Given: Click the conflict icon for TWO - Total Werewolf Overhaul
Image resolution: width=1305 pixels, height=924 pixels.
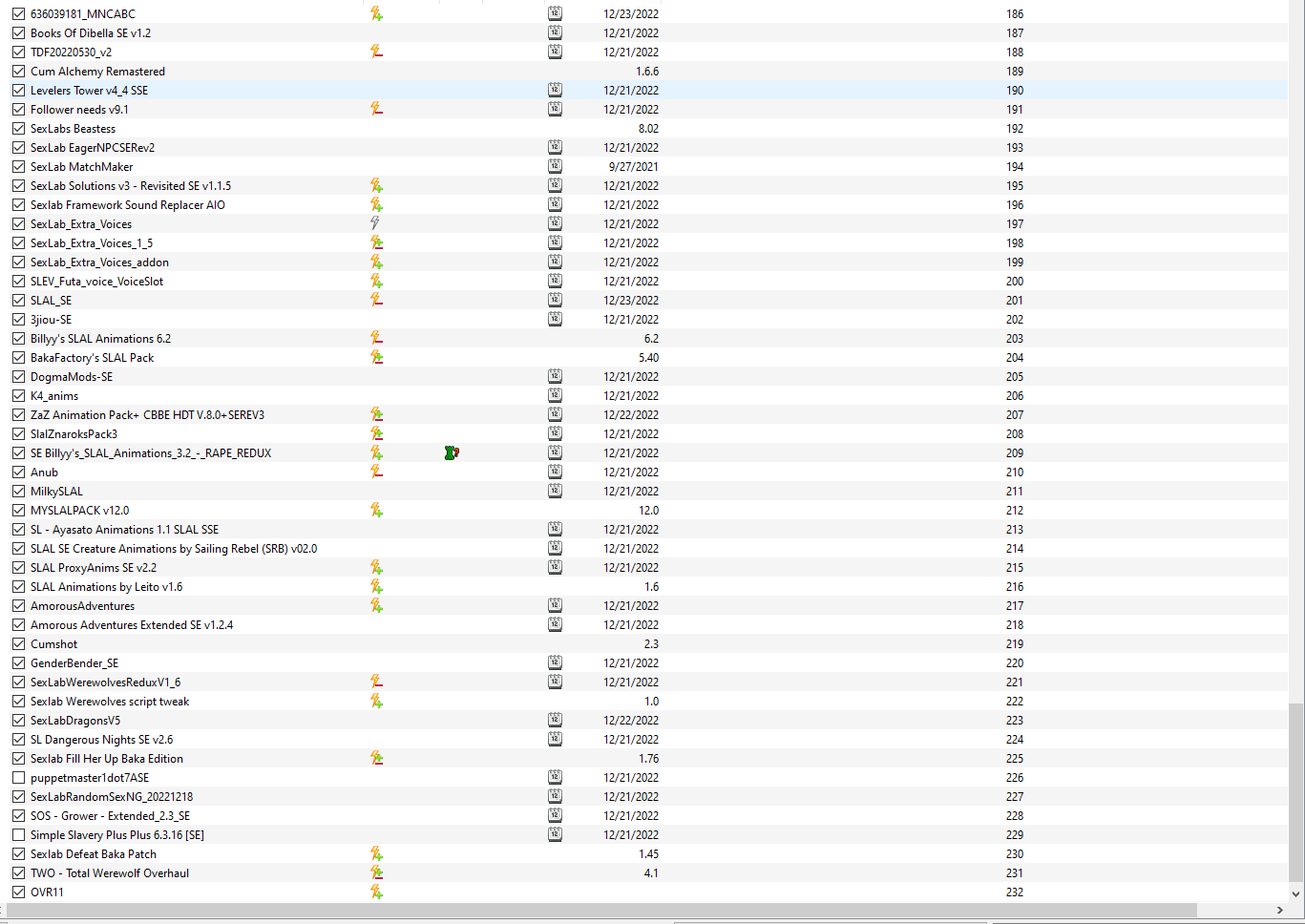Looking at the screenshot, I should (x=376, y=873).
